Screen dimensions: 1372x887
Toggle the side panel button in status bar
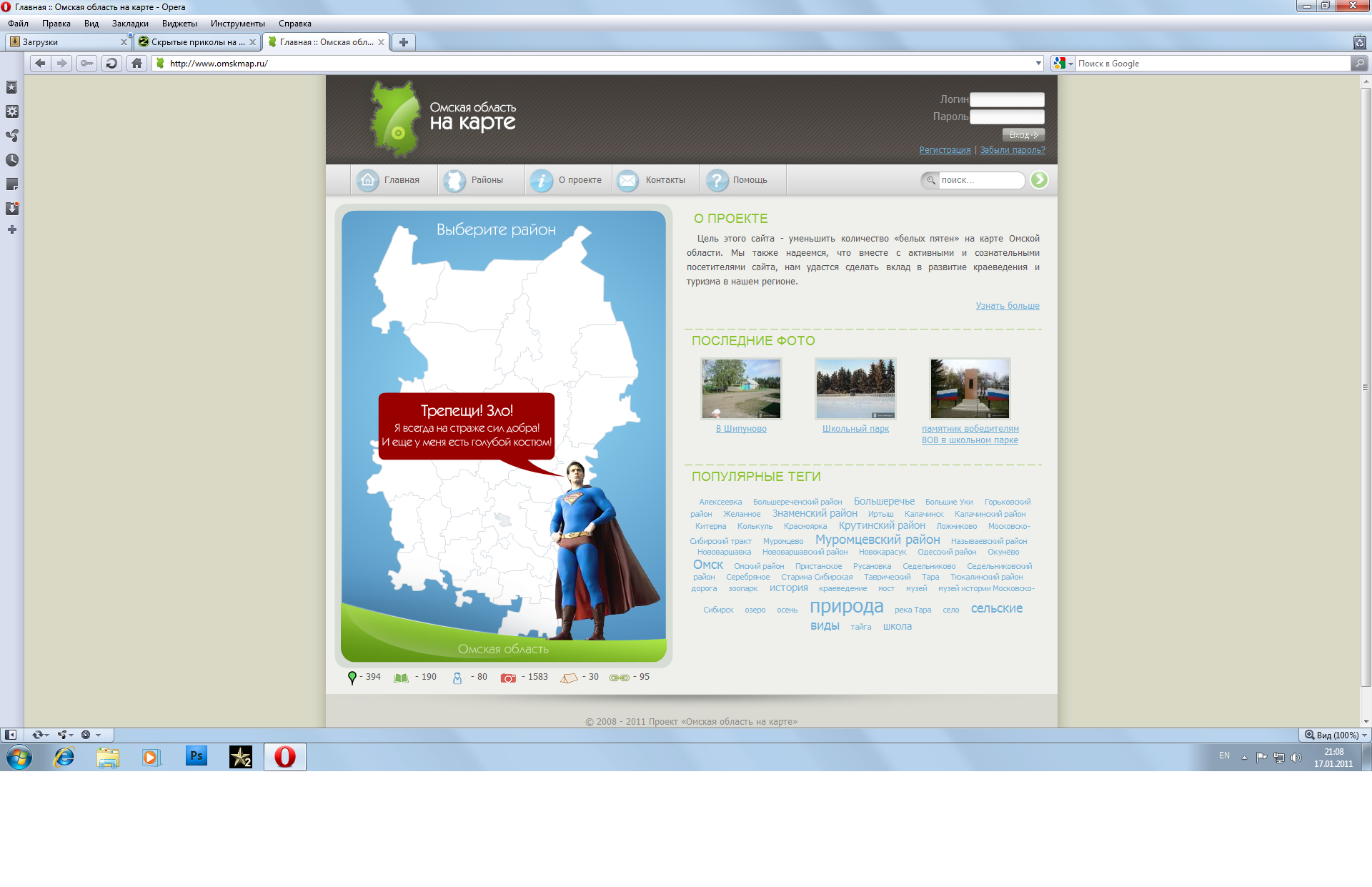point(11,735)
